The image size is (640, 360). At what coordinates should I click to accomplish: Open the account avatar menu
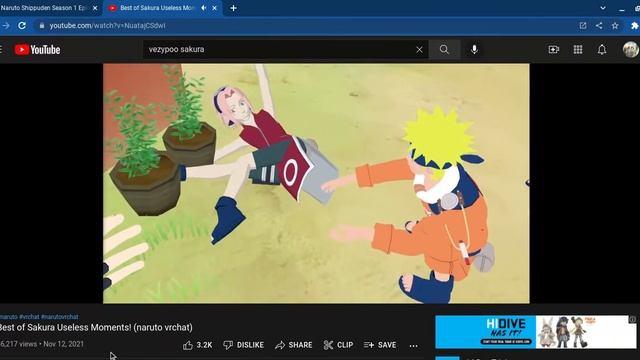point(631,50)
